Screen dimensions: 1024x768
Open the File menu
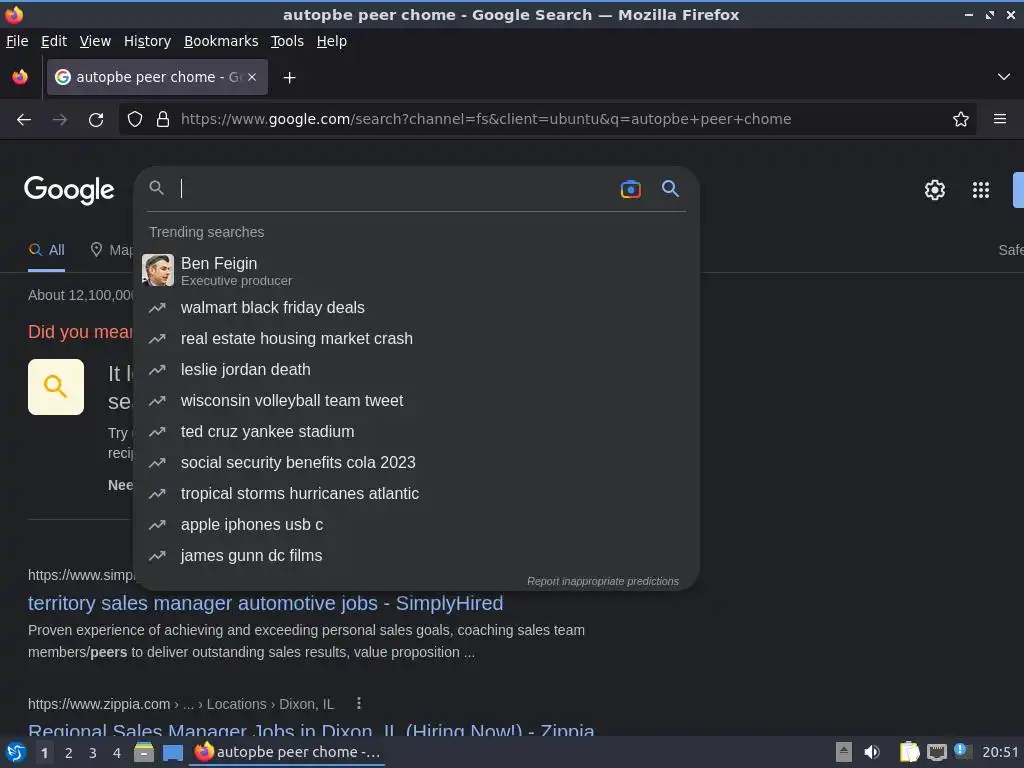17,41
